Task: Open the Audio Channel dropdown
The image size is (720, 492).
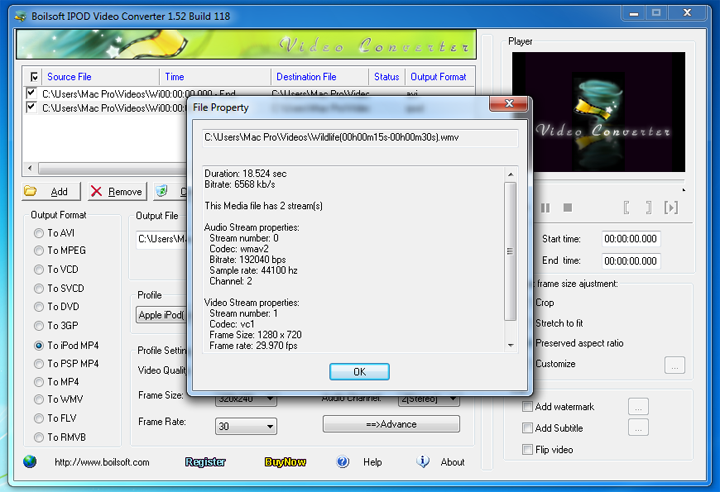Action: pyautogui.click(x=429, y=400)
